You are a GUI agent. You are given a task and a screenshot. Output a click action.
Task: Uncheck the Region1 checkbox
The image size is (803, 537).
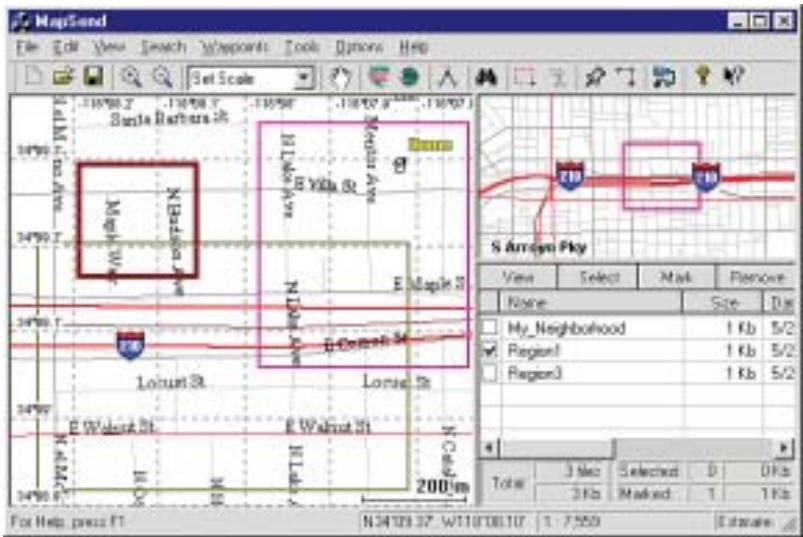[490, 350]
